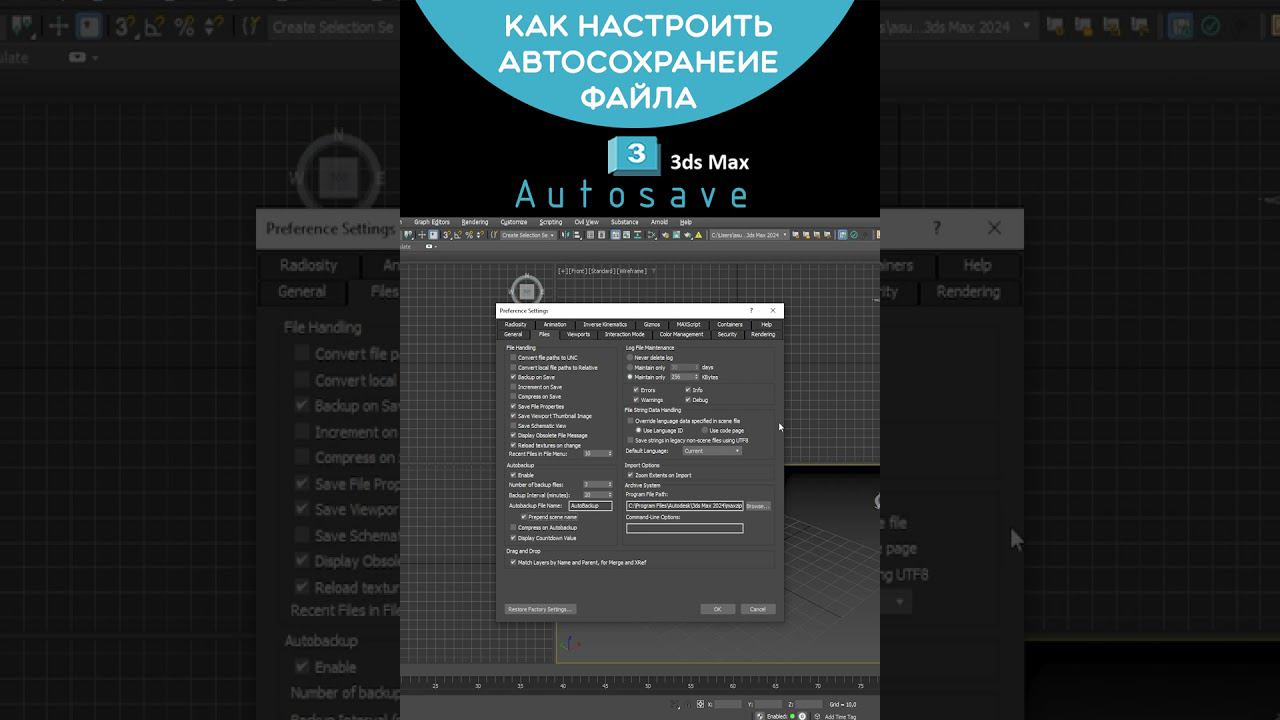Screen dimensions: 1280x720
Task: Open the Default Language dropdown
Action: [x=712, y=451]
